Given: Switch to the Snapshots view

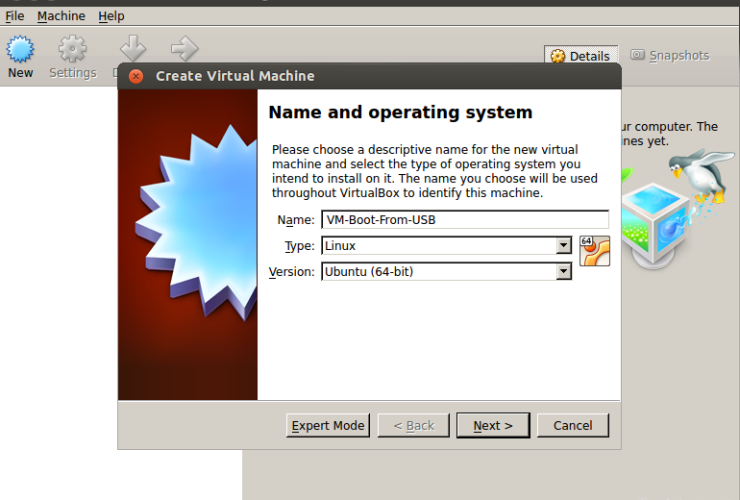Looking at the screenshot, I should 669,56.
